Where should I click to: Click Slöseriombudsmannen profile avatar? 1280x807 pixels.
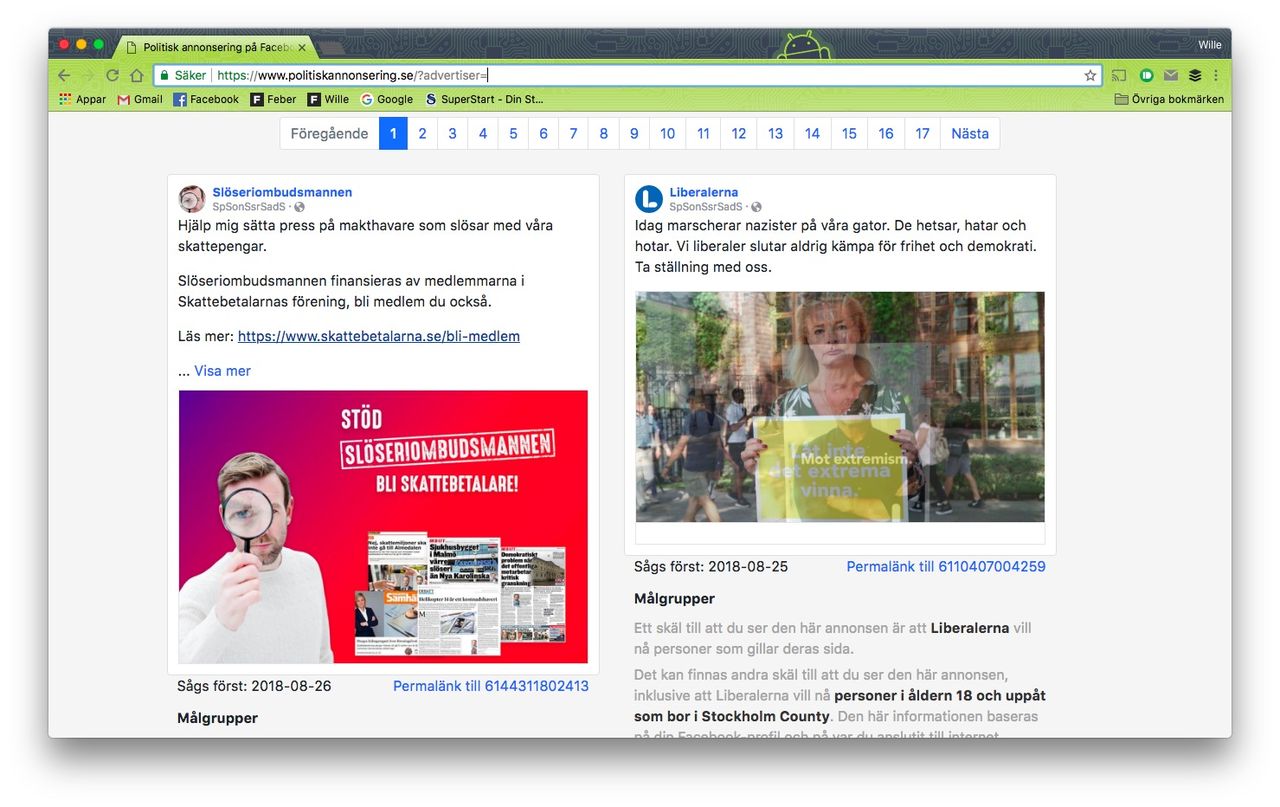point(192,198)
